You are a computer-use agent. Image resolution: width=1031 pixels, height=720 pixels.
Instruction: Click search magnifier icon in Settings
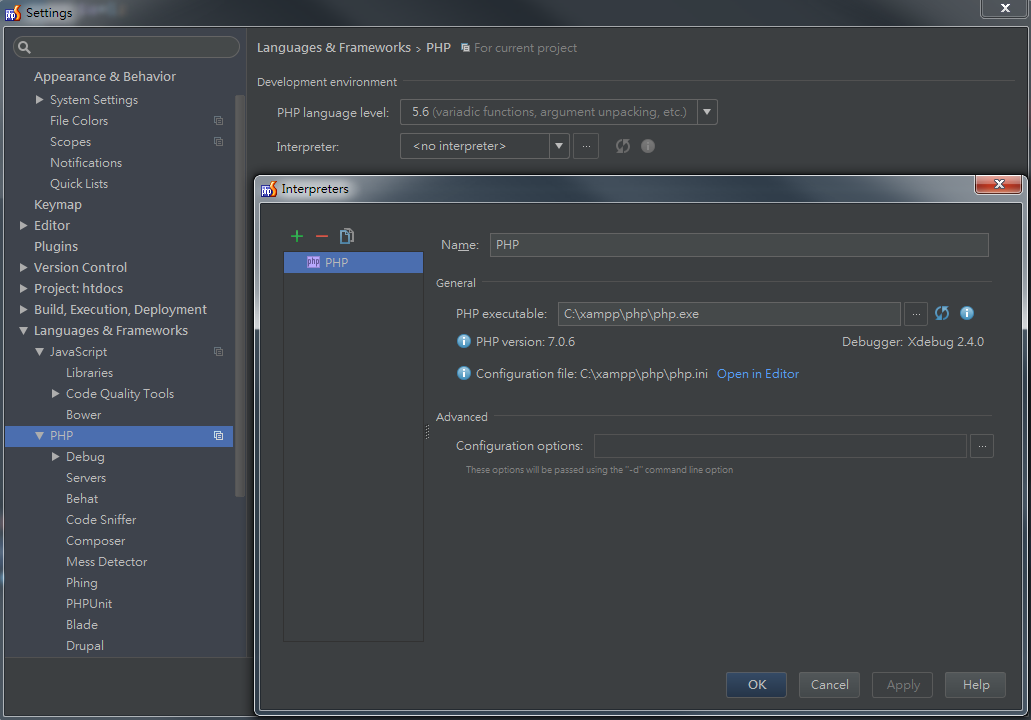[x=24, y=47]
